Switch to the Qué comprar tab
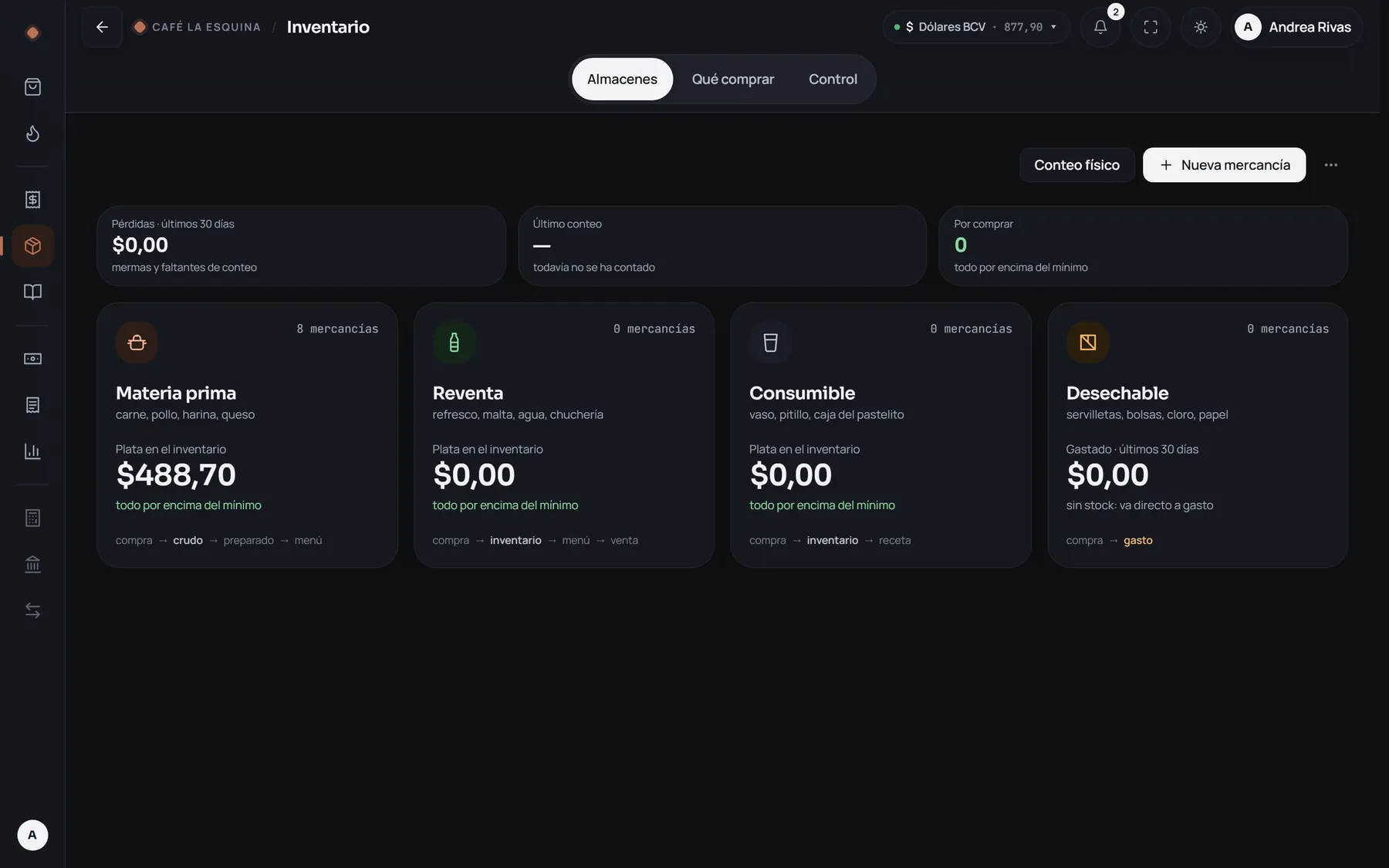Viewport: 1389px width, 868px height. click(x=732, y=79)
